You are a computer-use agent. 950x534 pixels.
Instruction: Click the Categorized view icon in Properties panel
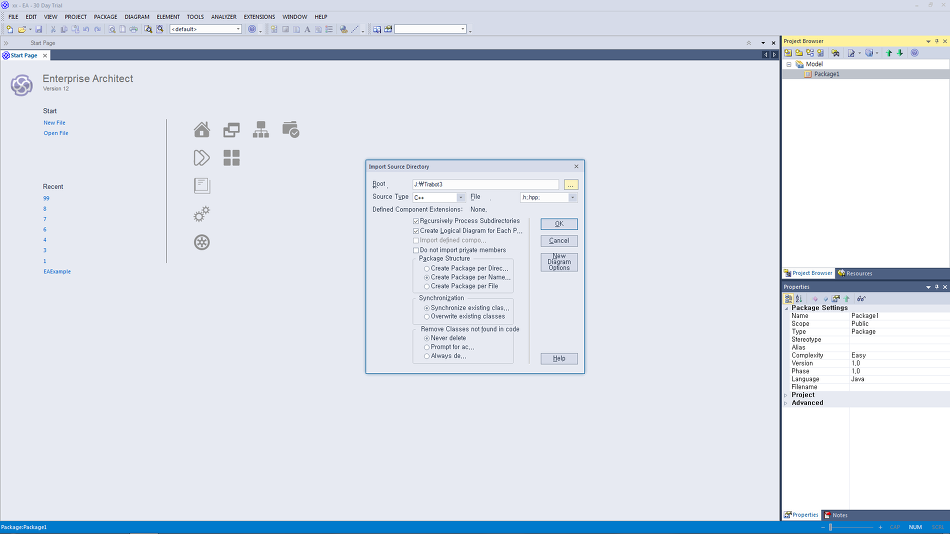click(788, 299)
